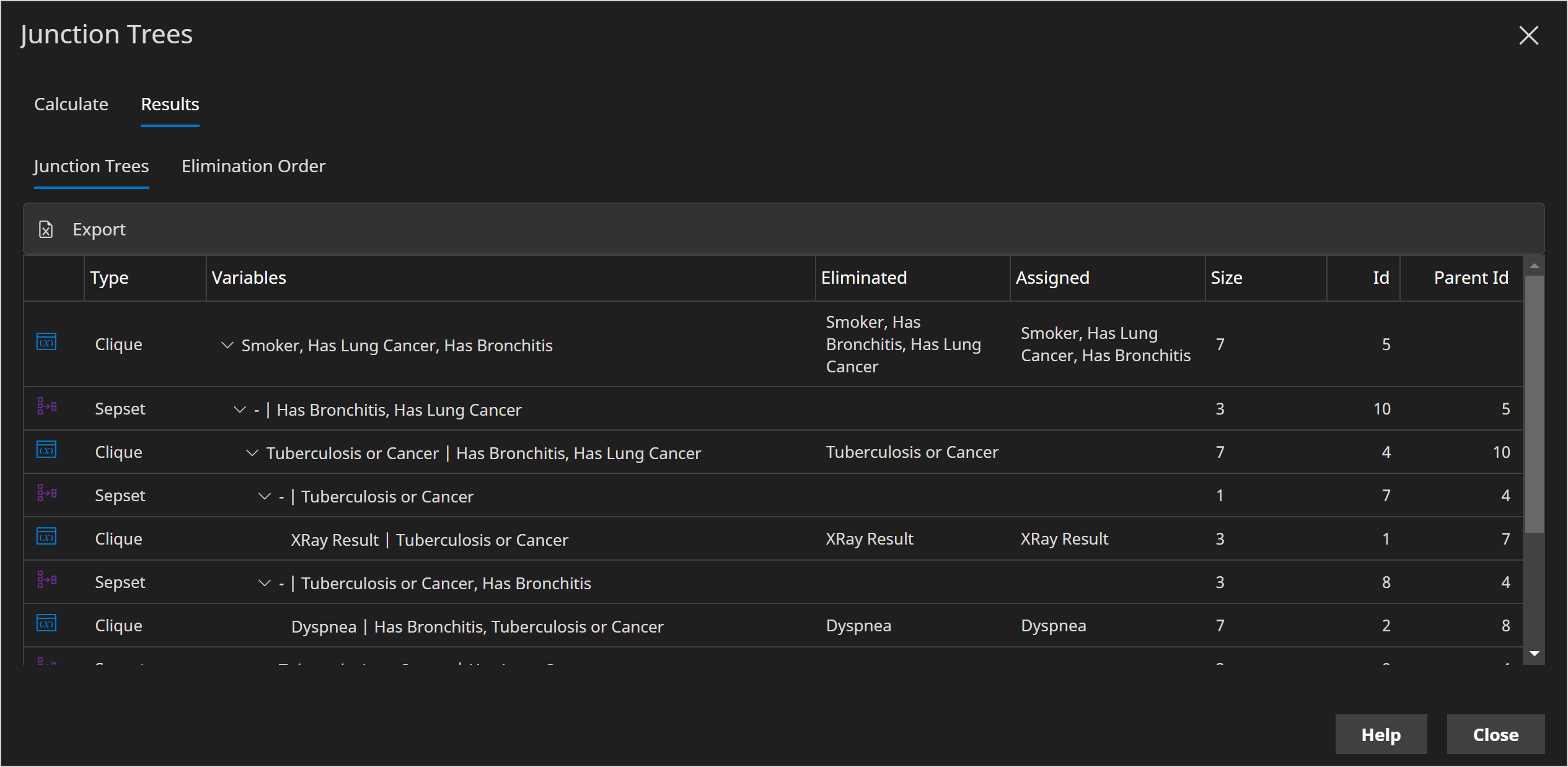Collapse the Smoker, Has Lung Cancer clique node
1568x767 pixels.
point(227,345)
